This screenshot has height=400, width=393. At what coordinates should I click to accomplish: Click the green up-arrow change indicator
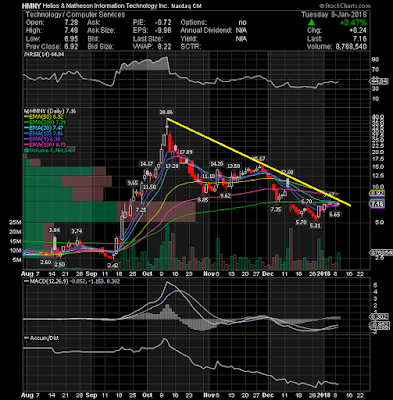click(311, 22)
